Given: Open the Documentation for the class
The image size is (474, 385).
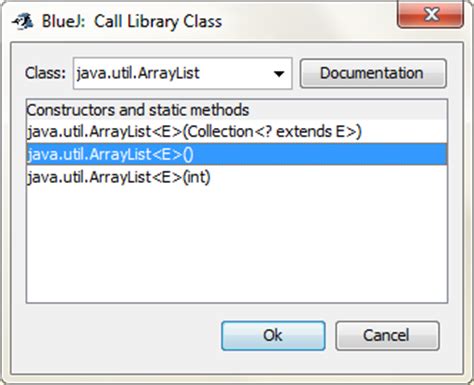Looking at the screenshot, I should [x=373, y=73].
